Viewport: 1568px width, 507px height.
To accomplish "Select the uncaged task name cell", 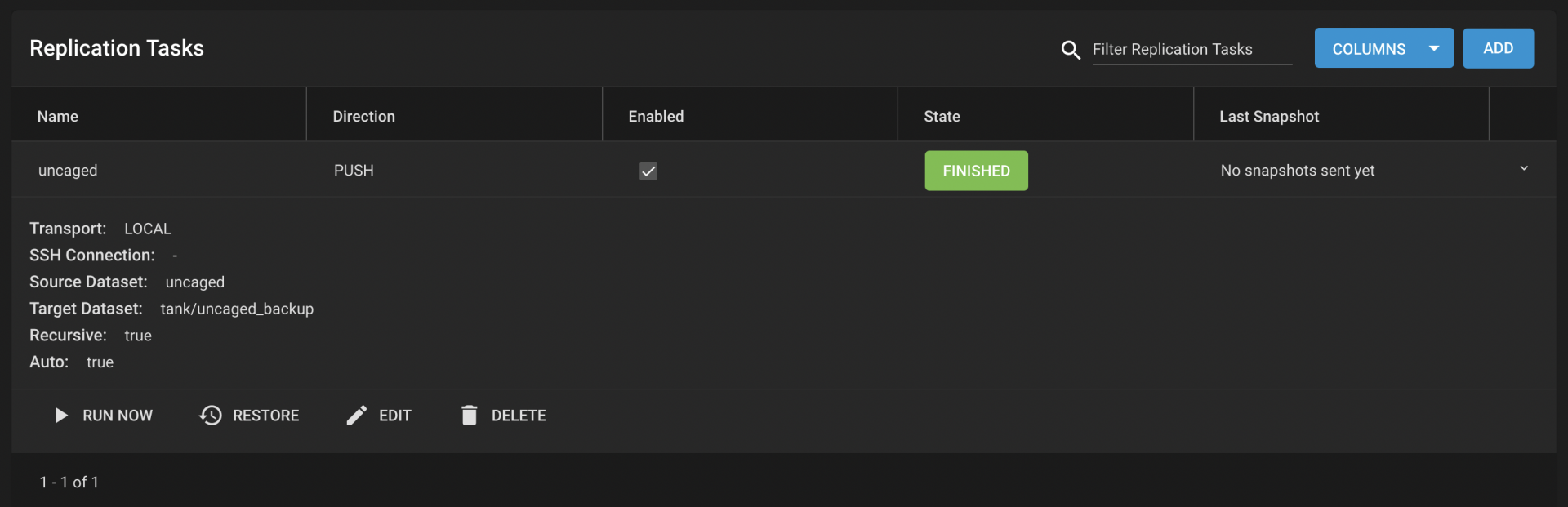I will point(68,171).
